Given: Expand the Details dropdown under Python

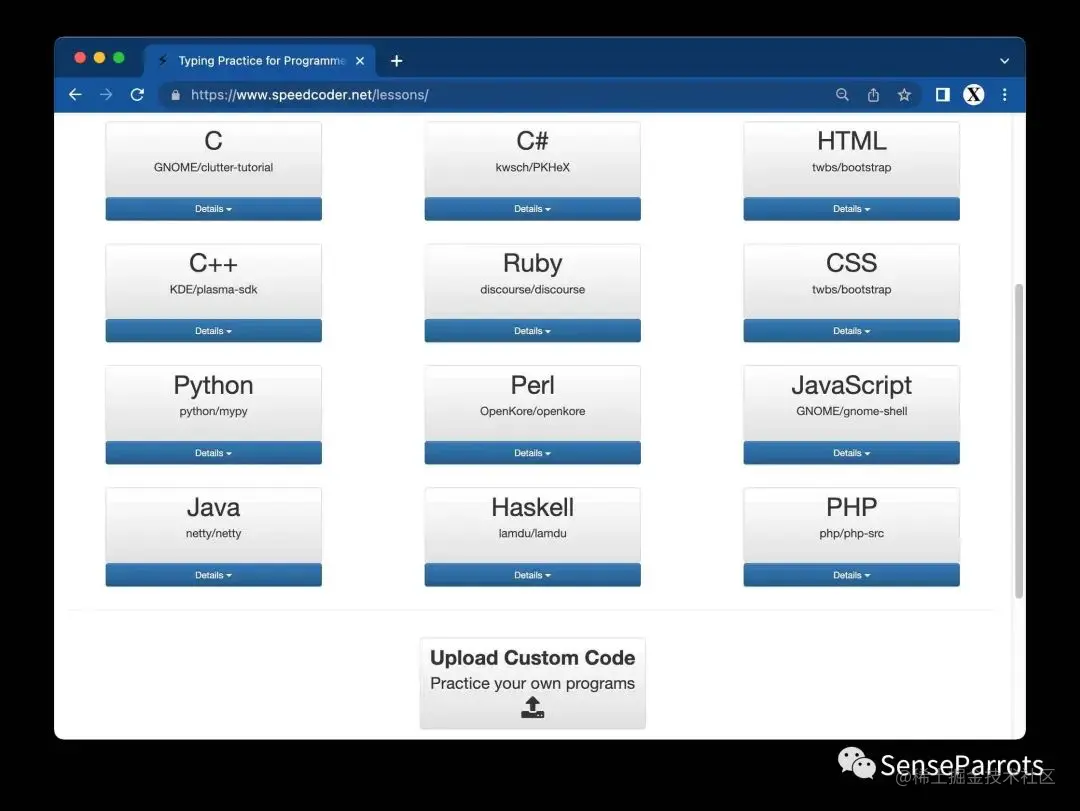Looking at the screenshot, I should click(x=213, y=453).
